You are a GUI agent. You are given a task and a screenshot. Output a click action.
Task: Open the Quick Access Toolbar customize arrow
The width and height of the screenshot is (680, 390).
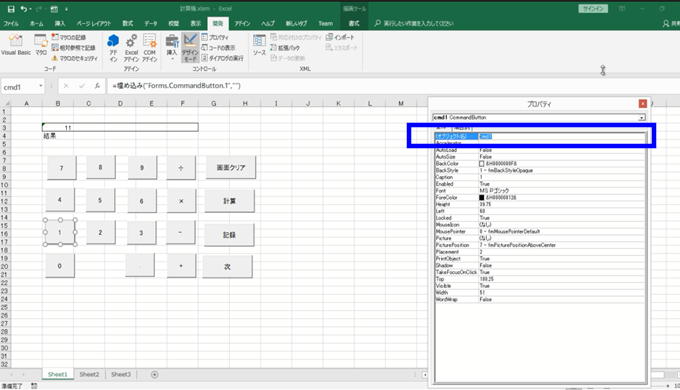[66, 9]
